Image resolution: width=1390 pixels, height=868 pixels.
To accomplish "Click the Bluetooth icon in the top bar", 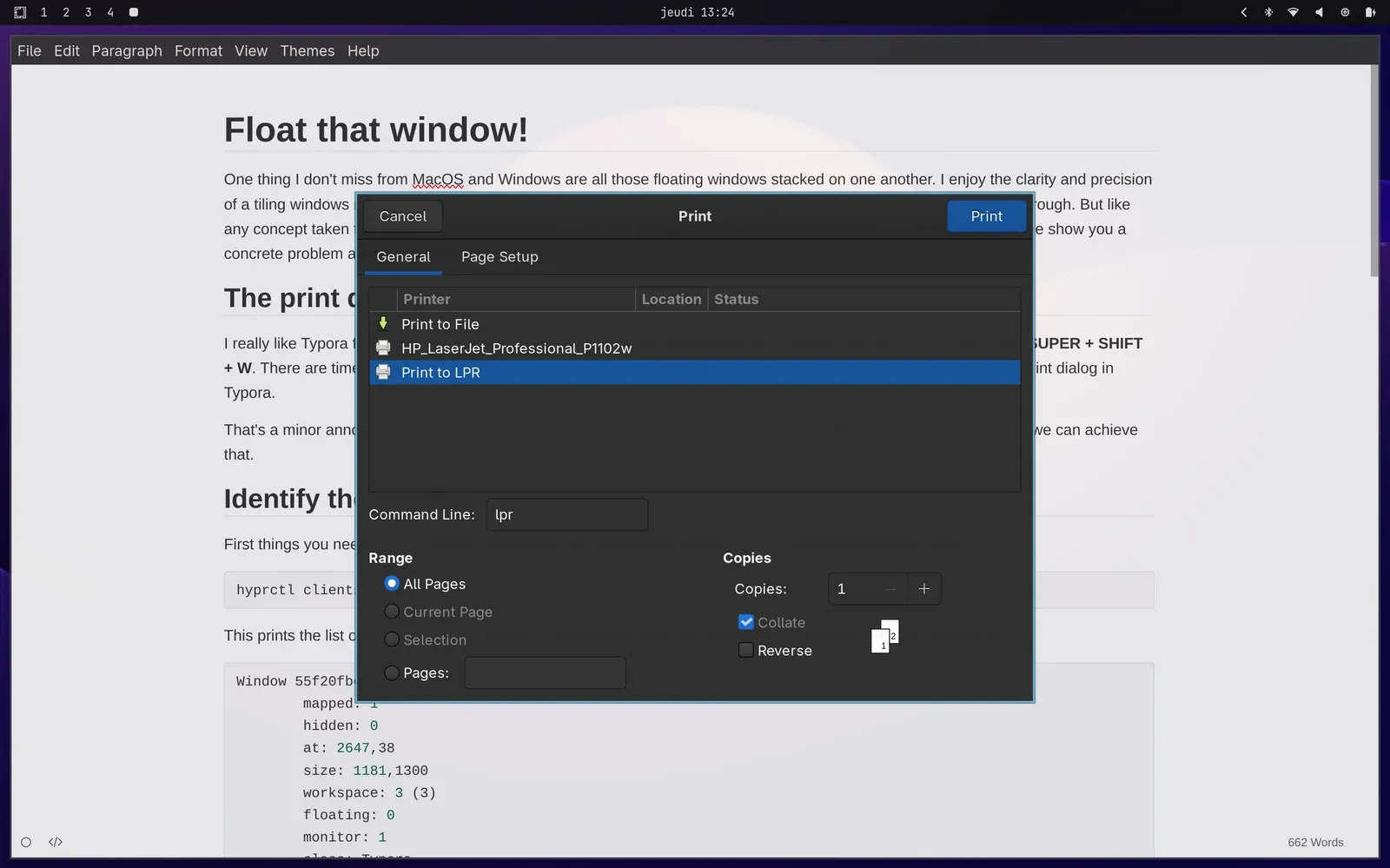I will (1268, 12).
